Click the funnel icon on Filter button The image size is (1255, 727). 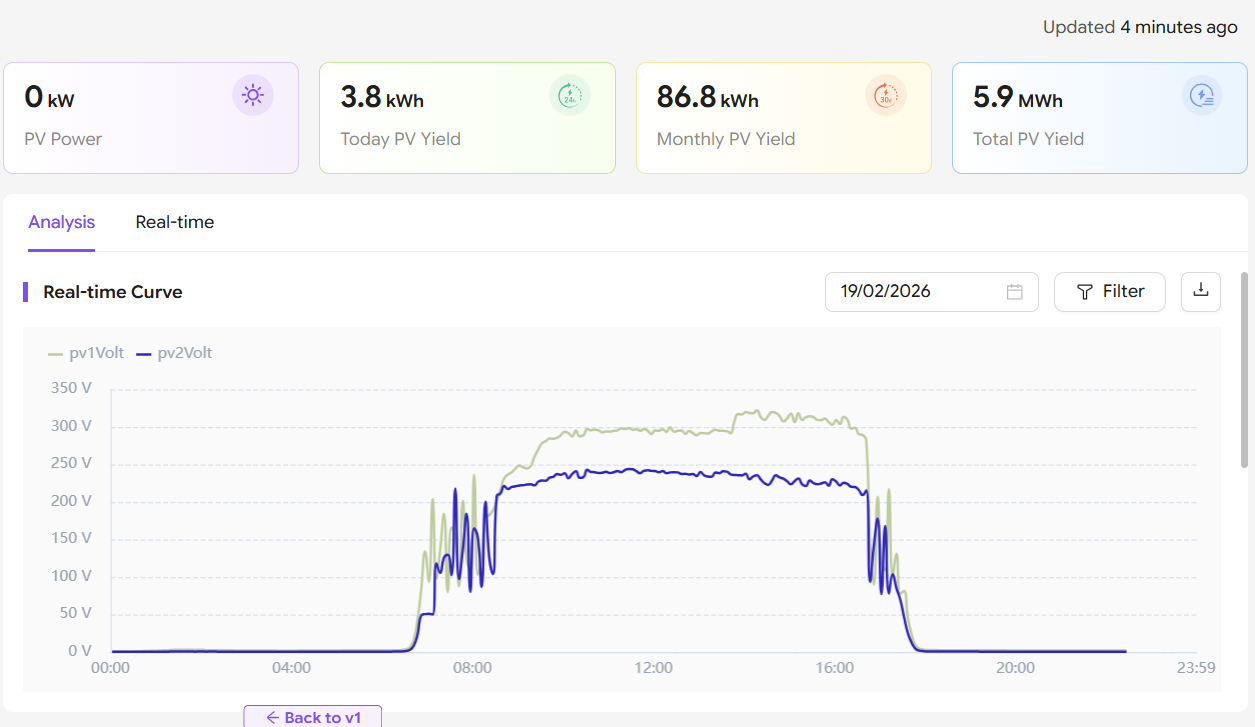(1084, 292)
